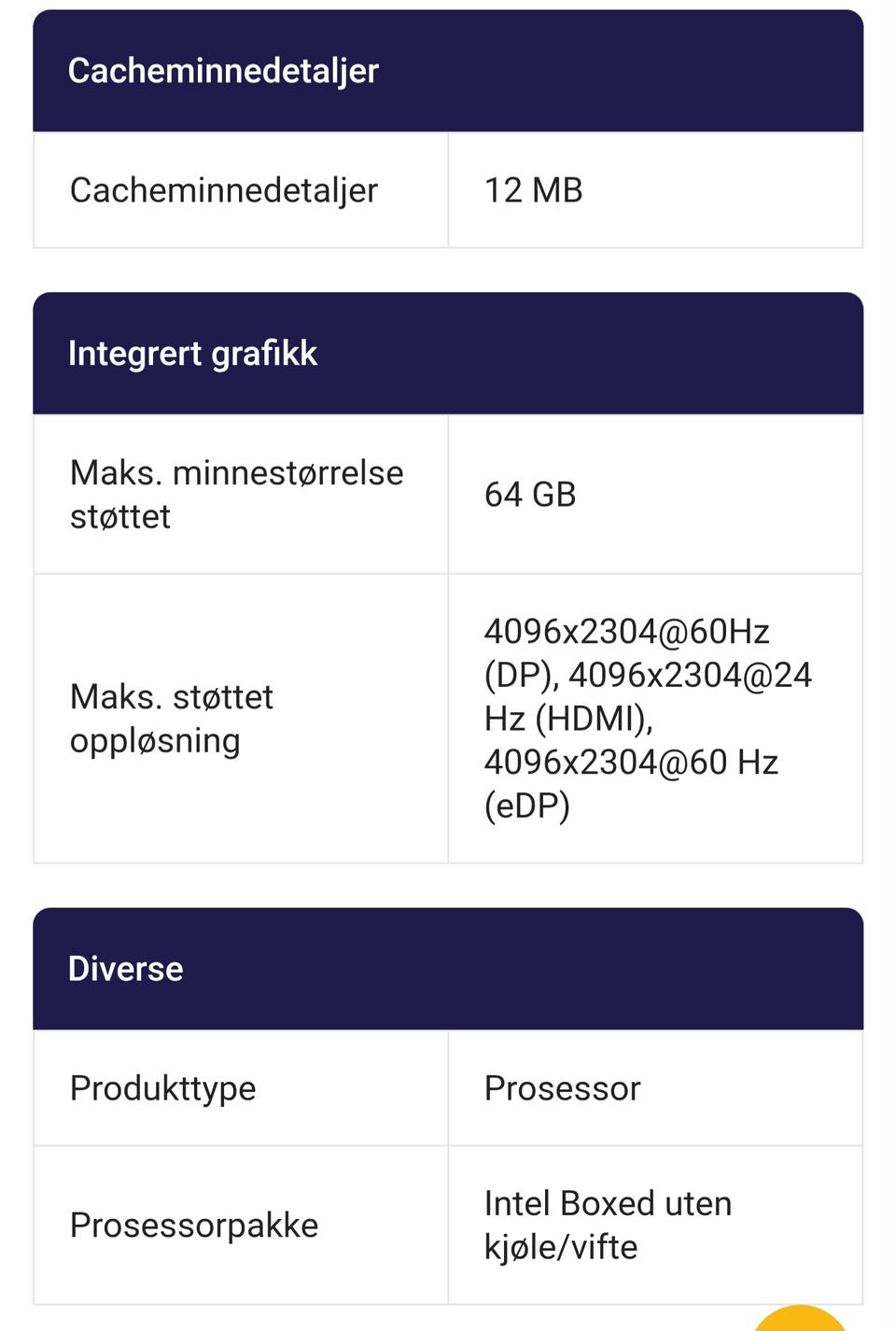Tap the yellow floating circle button
896x1331 pixels.
click(x=799, y=1318)
